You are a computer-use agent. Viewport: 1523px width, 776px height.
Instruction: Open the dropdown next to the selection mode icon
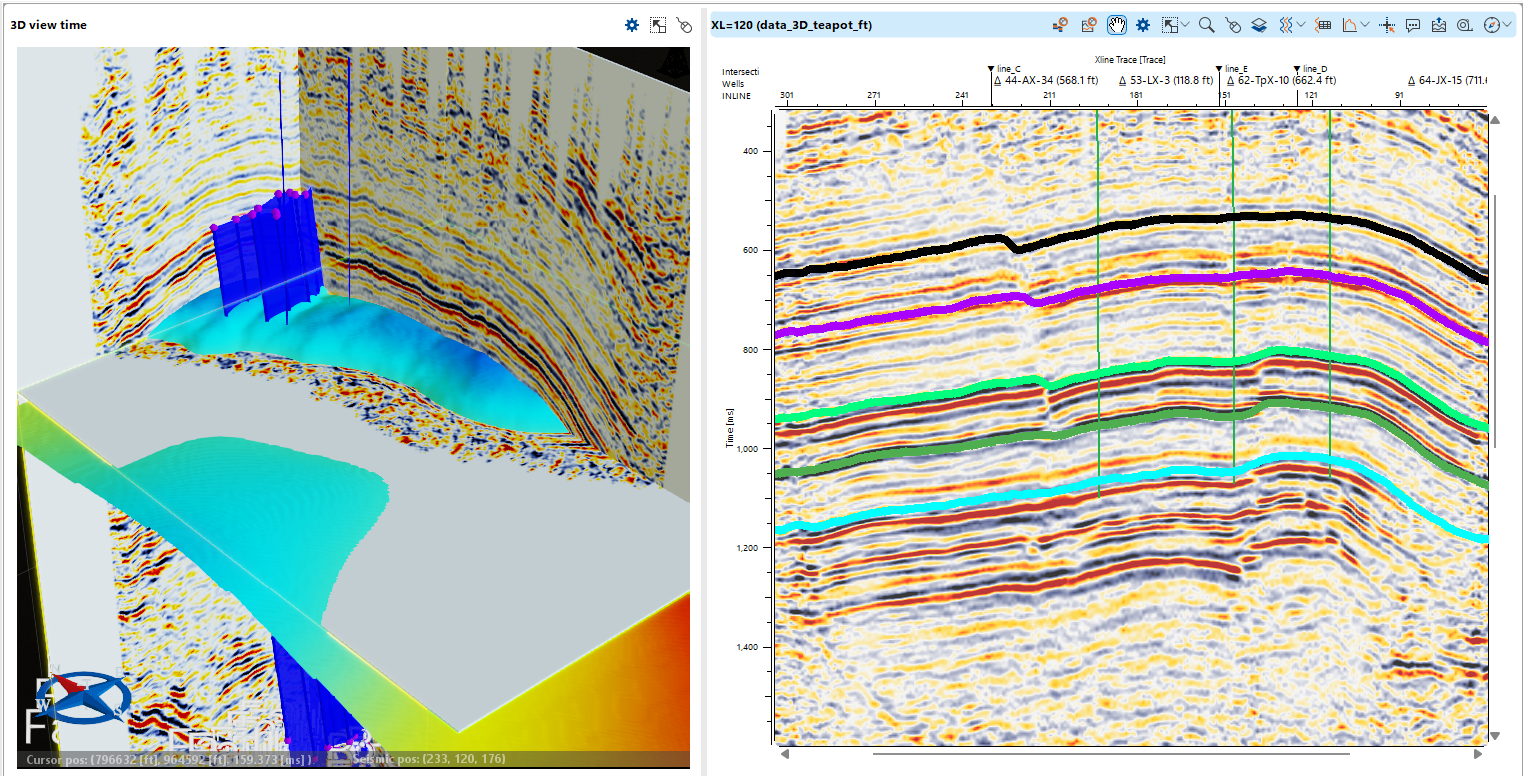[1186, 24]
